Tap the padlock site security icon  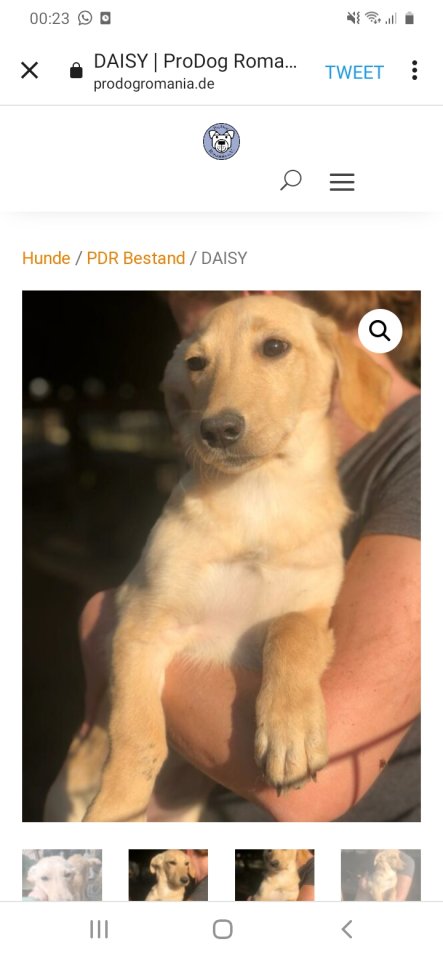point(76,70)
